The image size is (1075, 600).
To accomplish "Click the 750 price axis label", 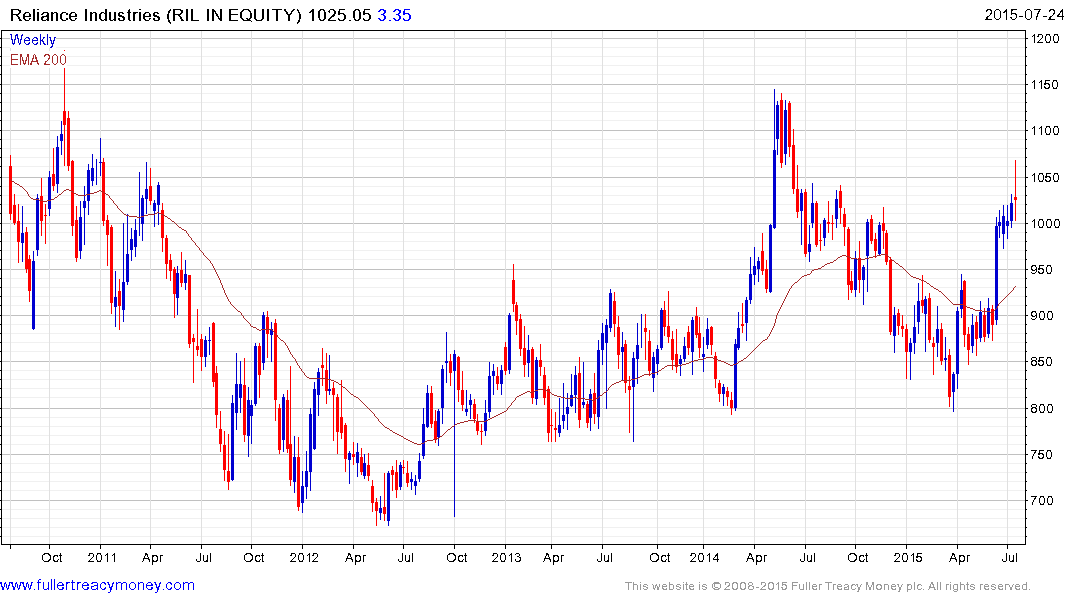I will (1043, 455).
